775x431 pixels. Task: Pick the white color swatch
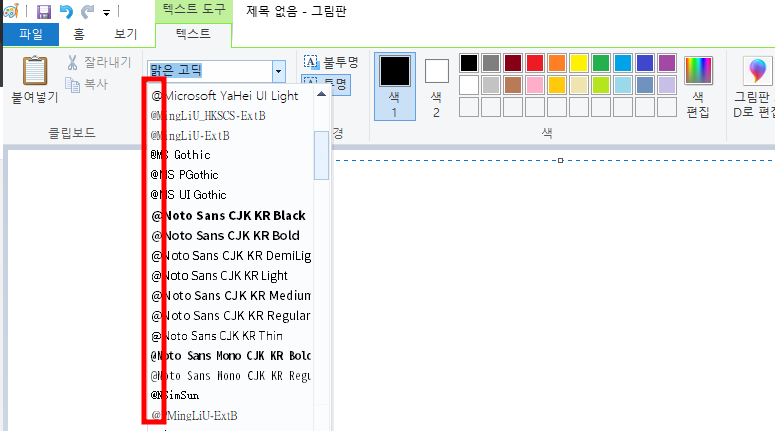pyautogui.click(x=469, y=85)
